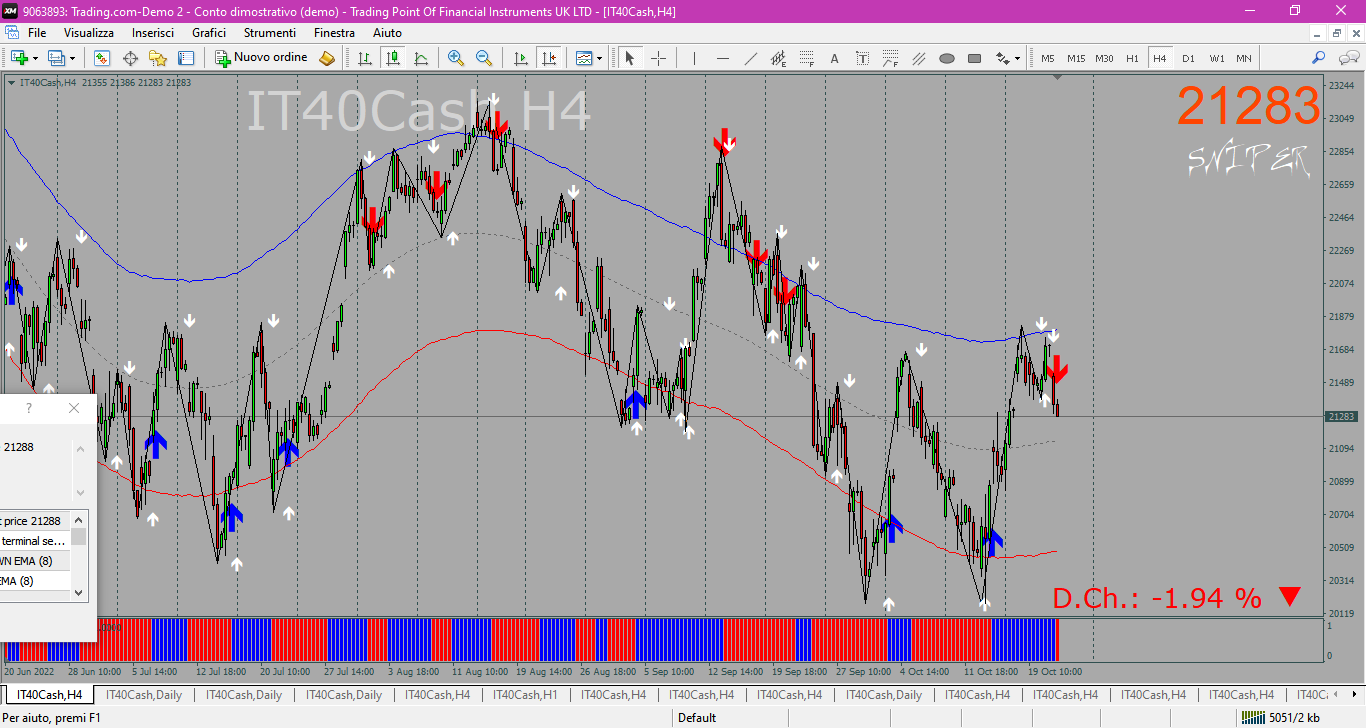
Task: Select the Fibonacci retracement tool
Action: click(x=806, y=58)
